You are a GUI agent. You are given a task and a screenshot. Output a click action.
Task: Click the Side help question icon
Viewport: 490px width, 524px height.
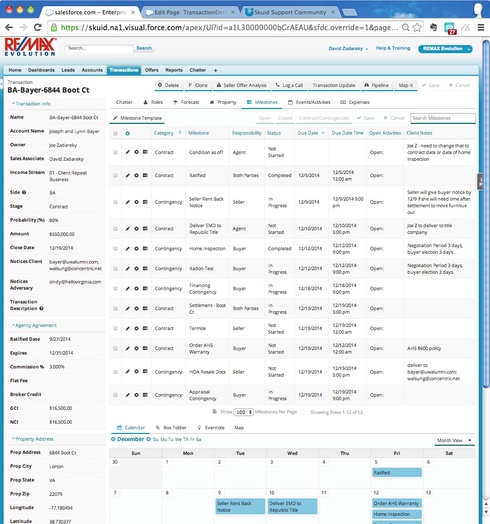click(24, 192)
